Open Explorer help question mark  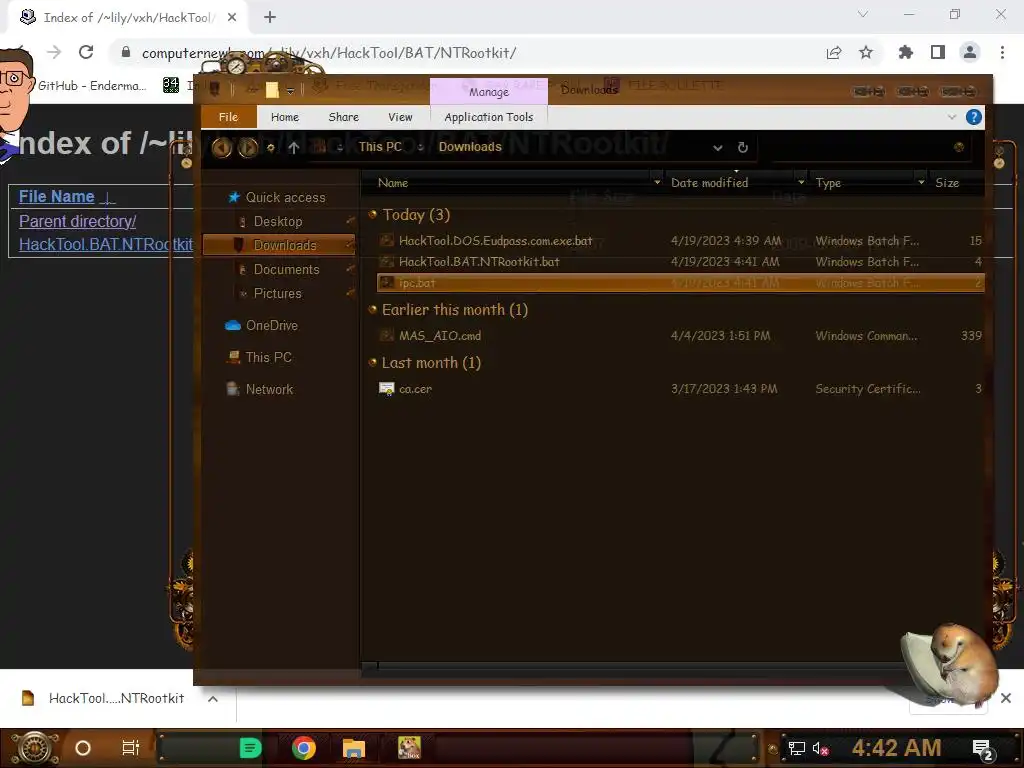click(974, 117)
